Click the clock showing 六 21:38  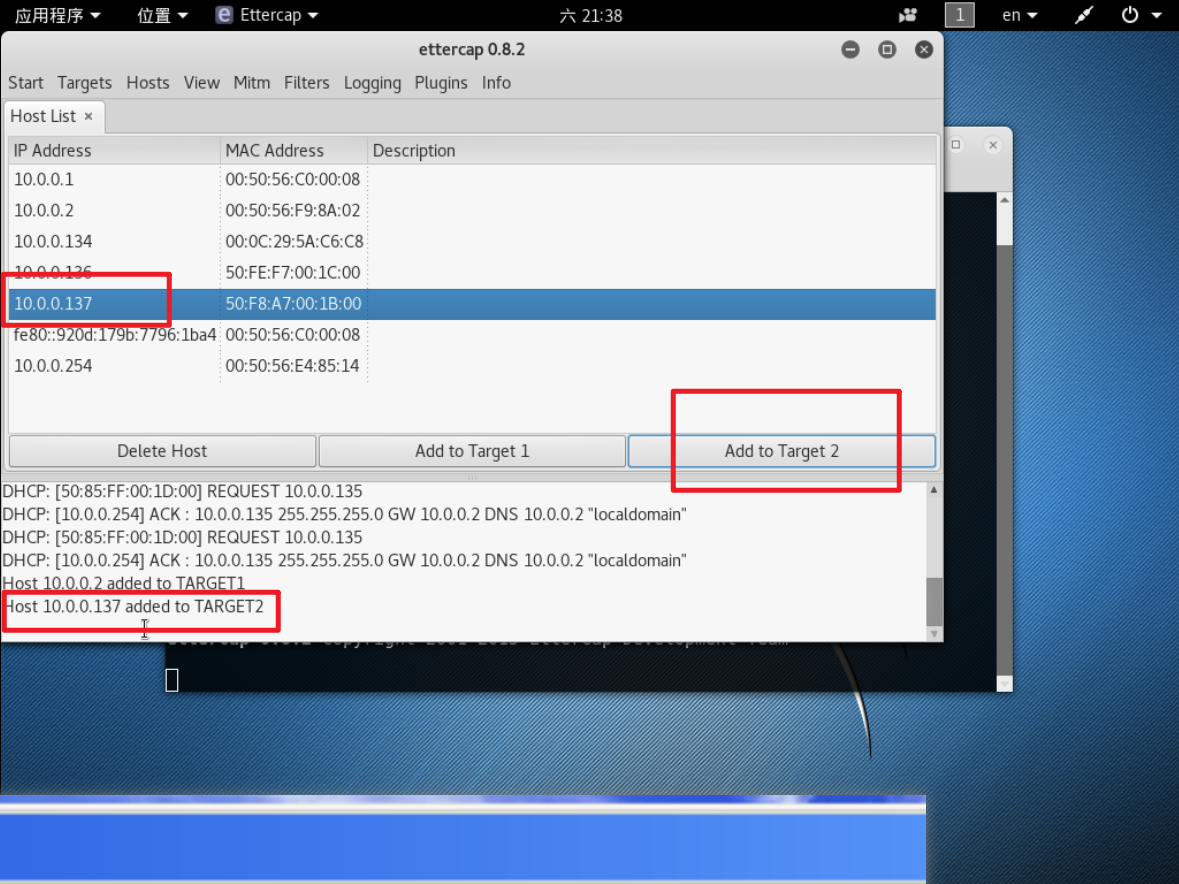click(x=591, y=15)
